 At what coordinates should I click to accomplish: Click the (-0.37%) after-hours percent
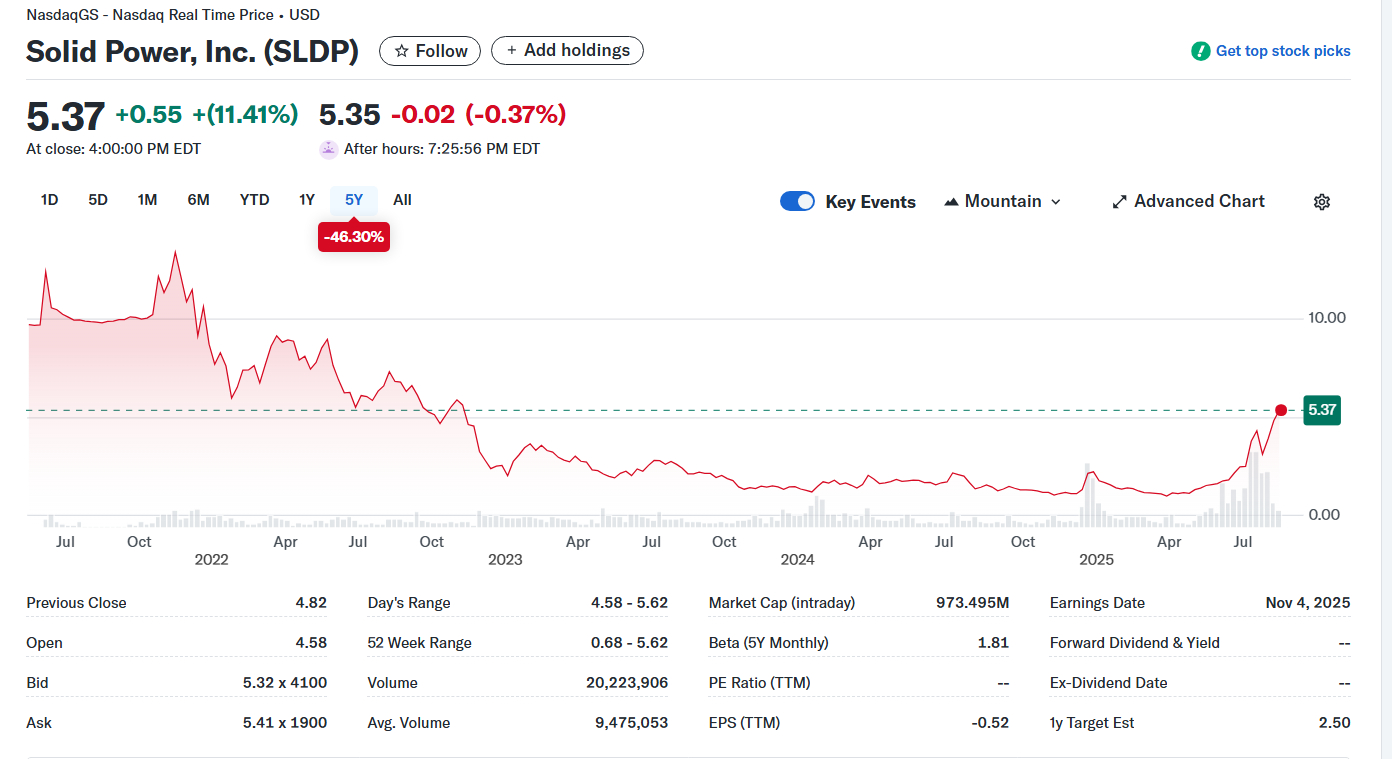coord(516,115)
